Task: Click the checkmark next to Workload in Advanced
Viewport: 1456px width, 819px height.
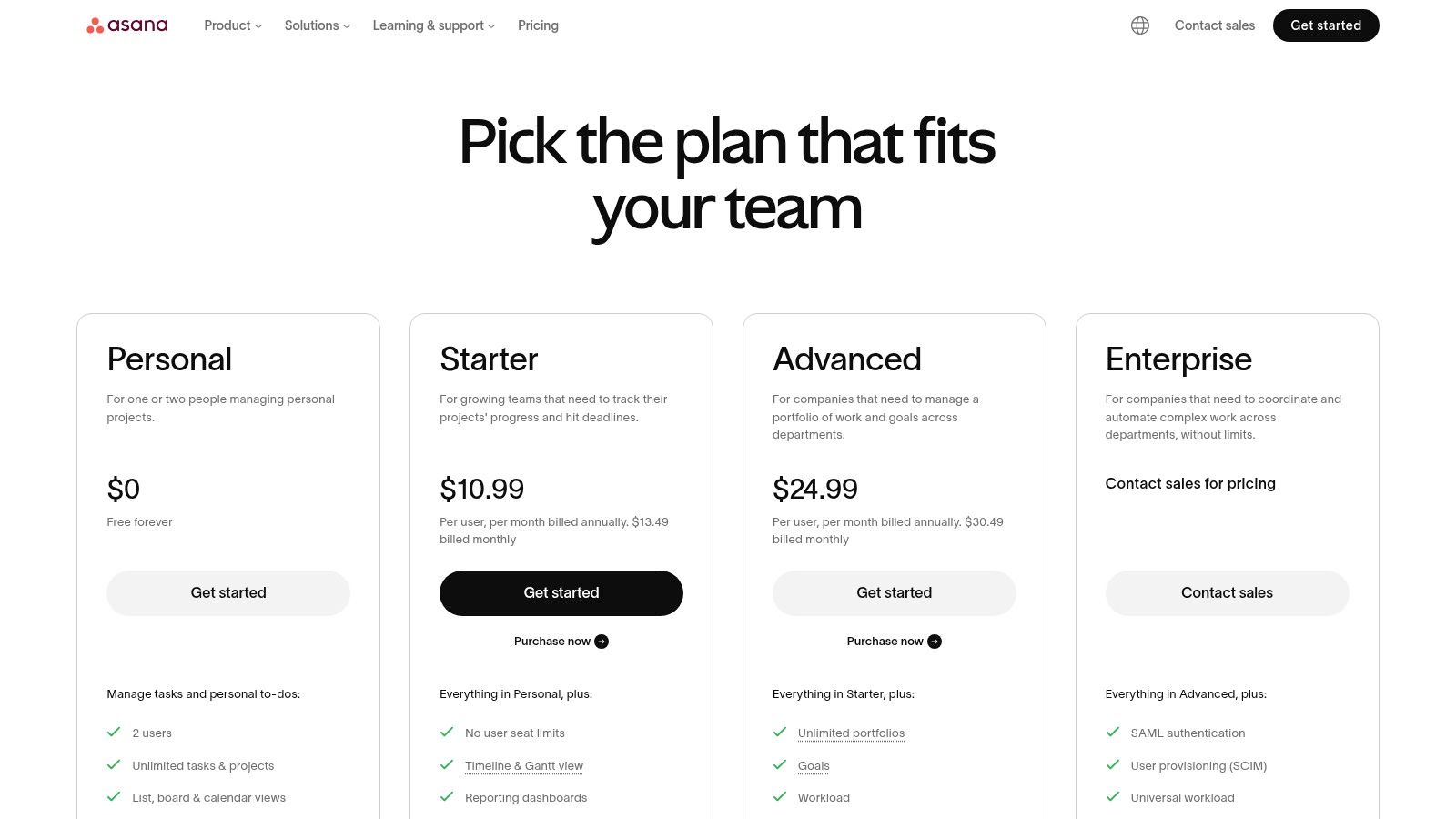Action: [780, 796]
